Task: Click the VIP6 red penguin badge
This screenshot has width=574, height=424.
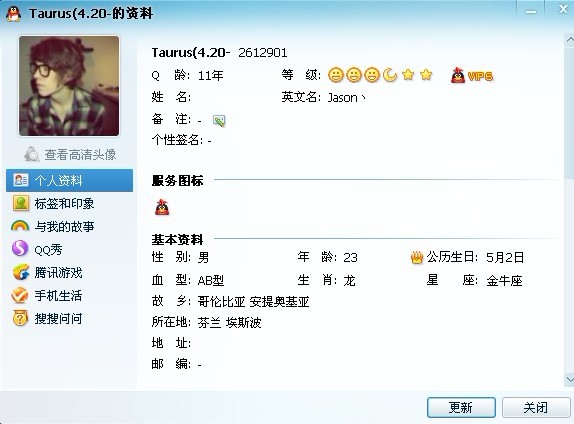Action: pos(472,75)
